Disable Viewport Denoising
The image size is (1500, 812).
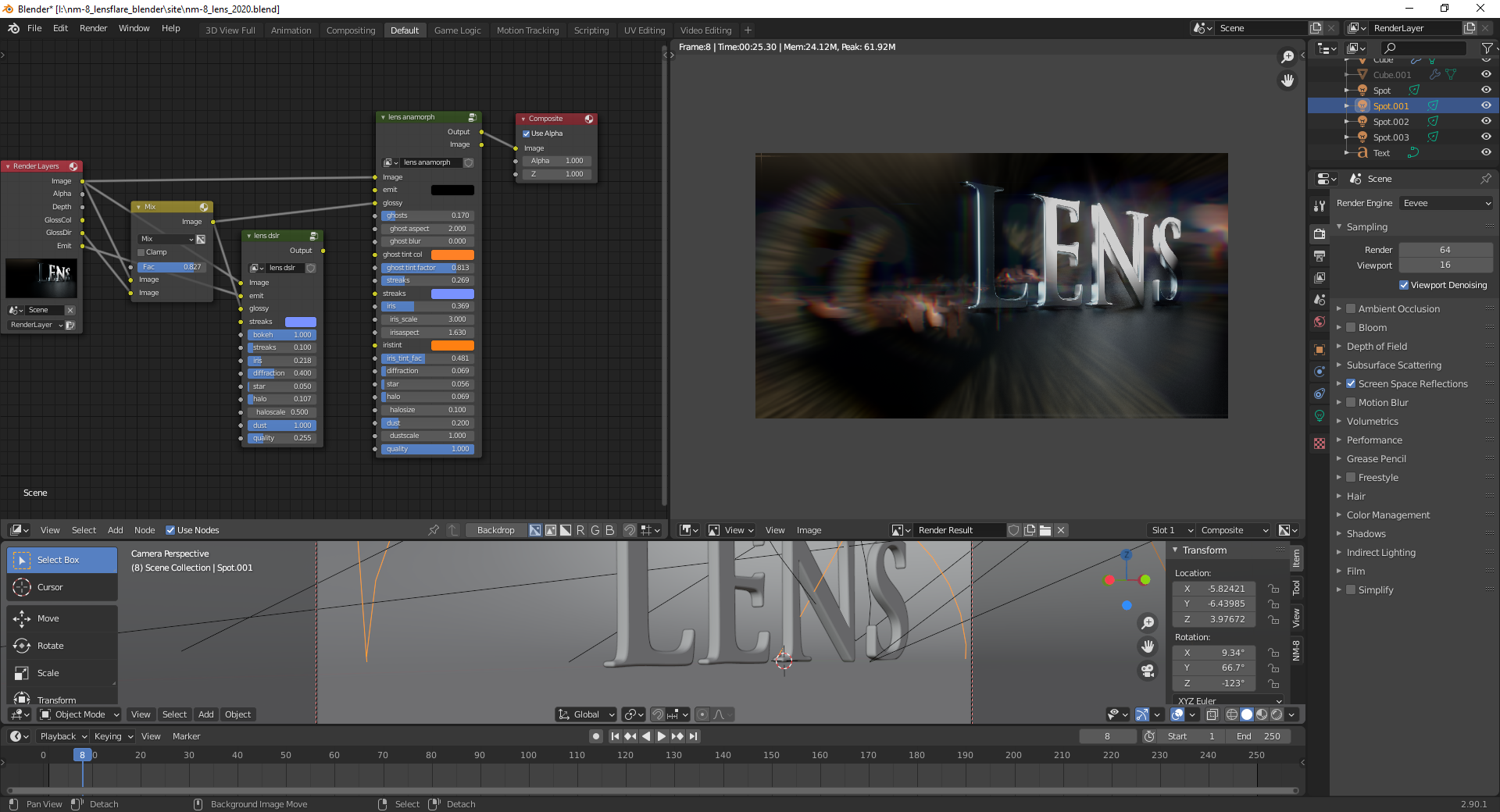[1403, 285]
